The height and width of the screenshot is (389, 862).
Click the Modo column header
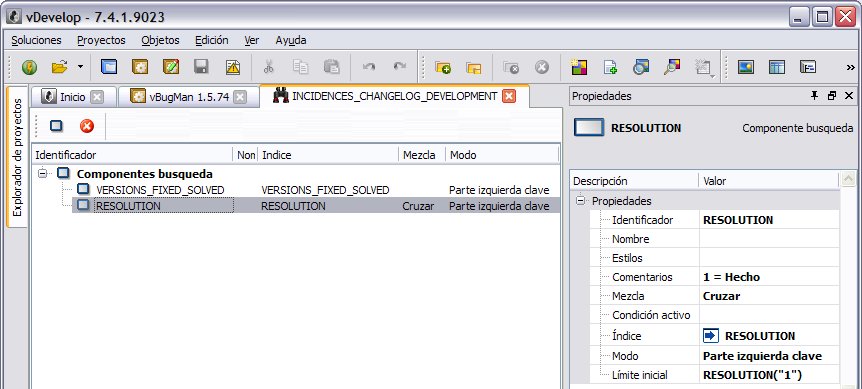click(x=501, y=155)
